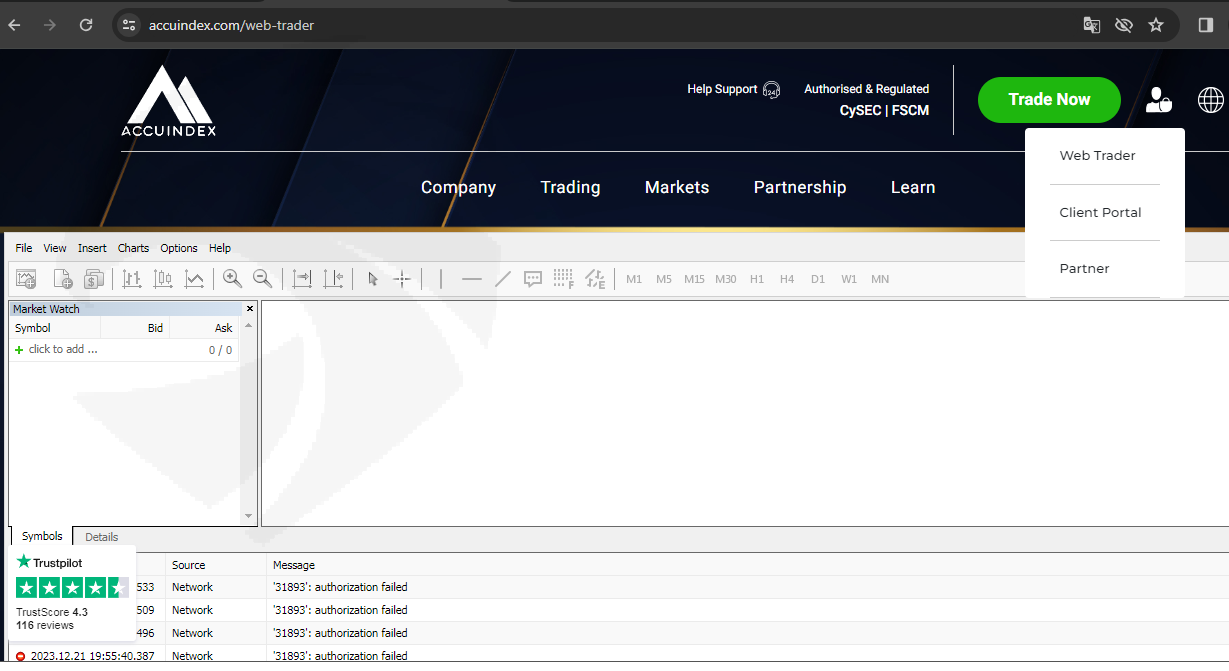Select Client Portal from account dropdown
Viewport: 1229px width, 671px height.
[1100, 213]
